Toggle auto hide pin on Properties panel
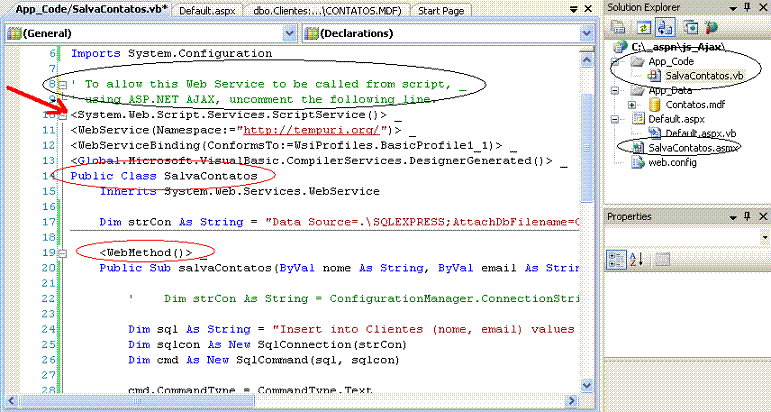This screenshot has width=771, height=412. pos(747,216)
